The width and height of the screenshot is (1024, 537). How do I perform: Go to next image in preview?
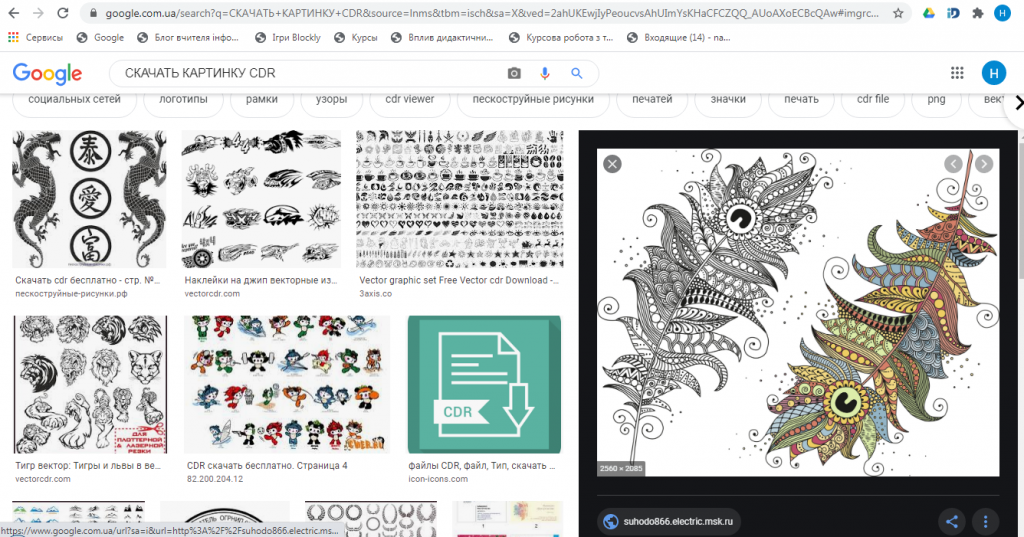(985, 164)
